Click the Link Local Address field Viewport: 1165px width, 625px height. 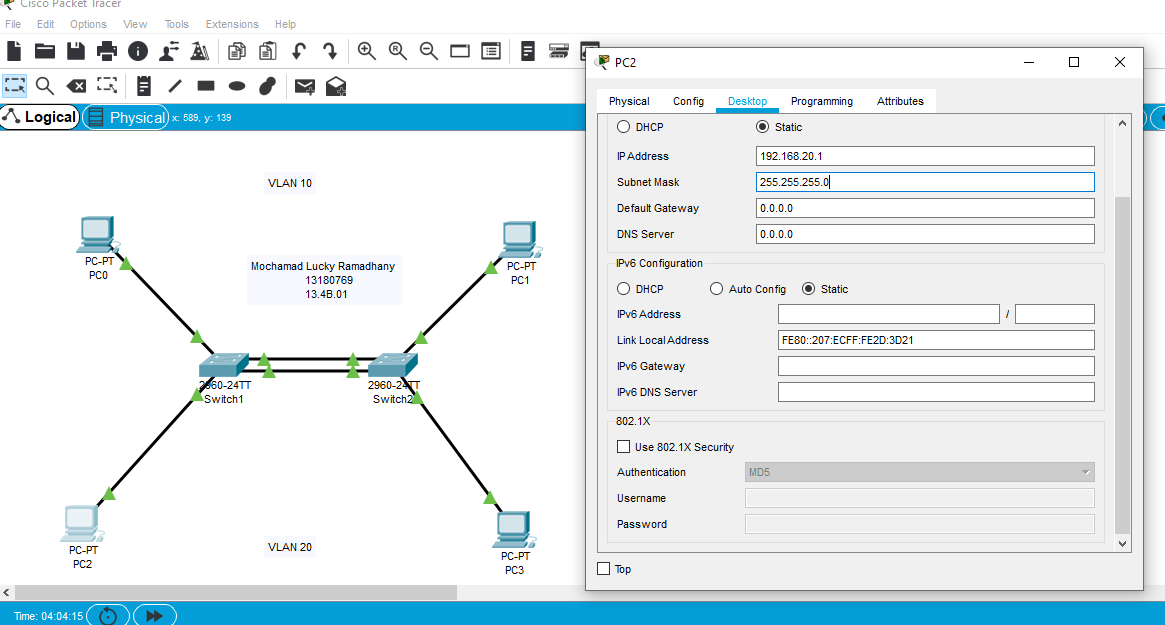pyautogui.click(x=936, y=340)
